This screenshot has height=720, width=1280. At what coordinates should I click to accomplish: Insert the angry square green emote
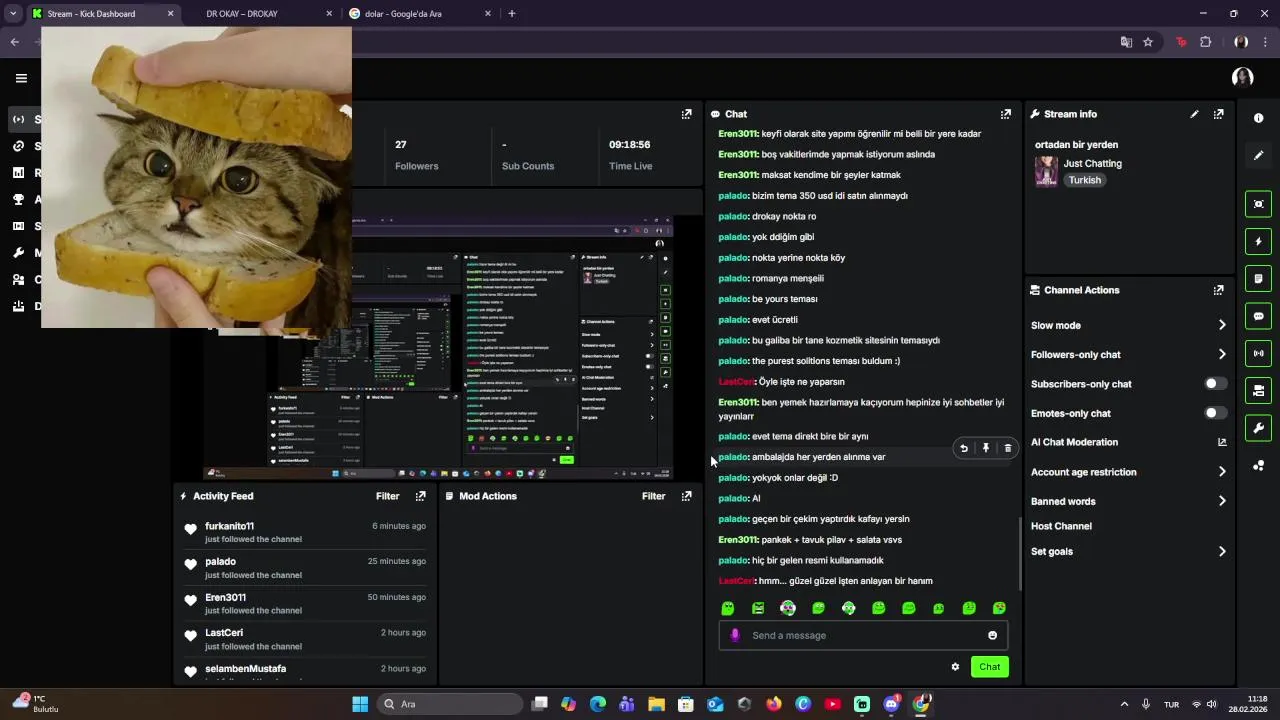(x=758, y=608)
